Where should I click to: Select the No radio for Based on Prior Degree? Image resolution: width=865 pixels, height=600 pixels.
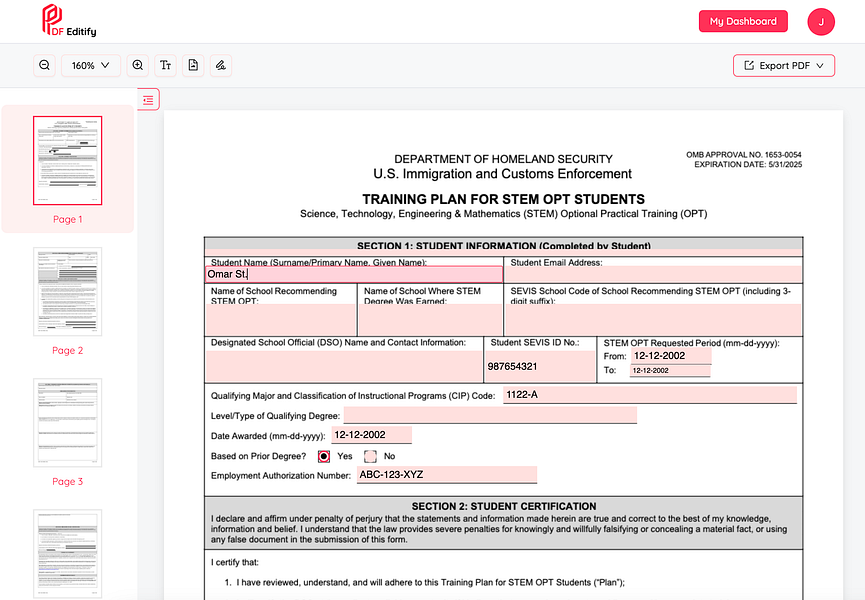click(370, 456)
